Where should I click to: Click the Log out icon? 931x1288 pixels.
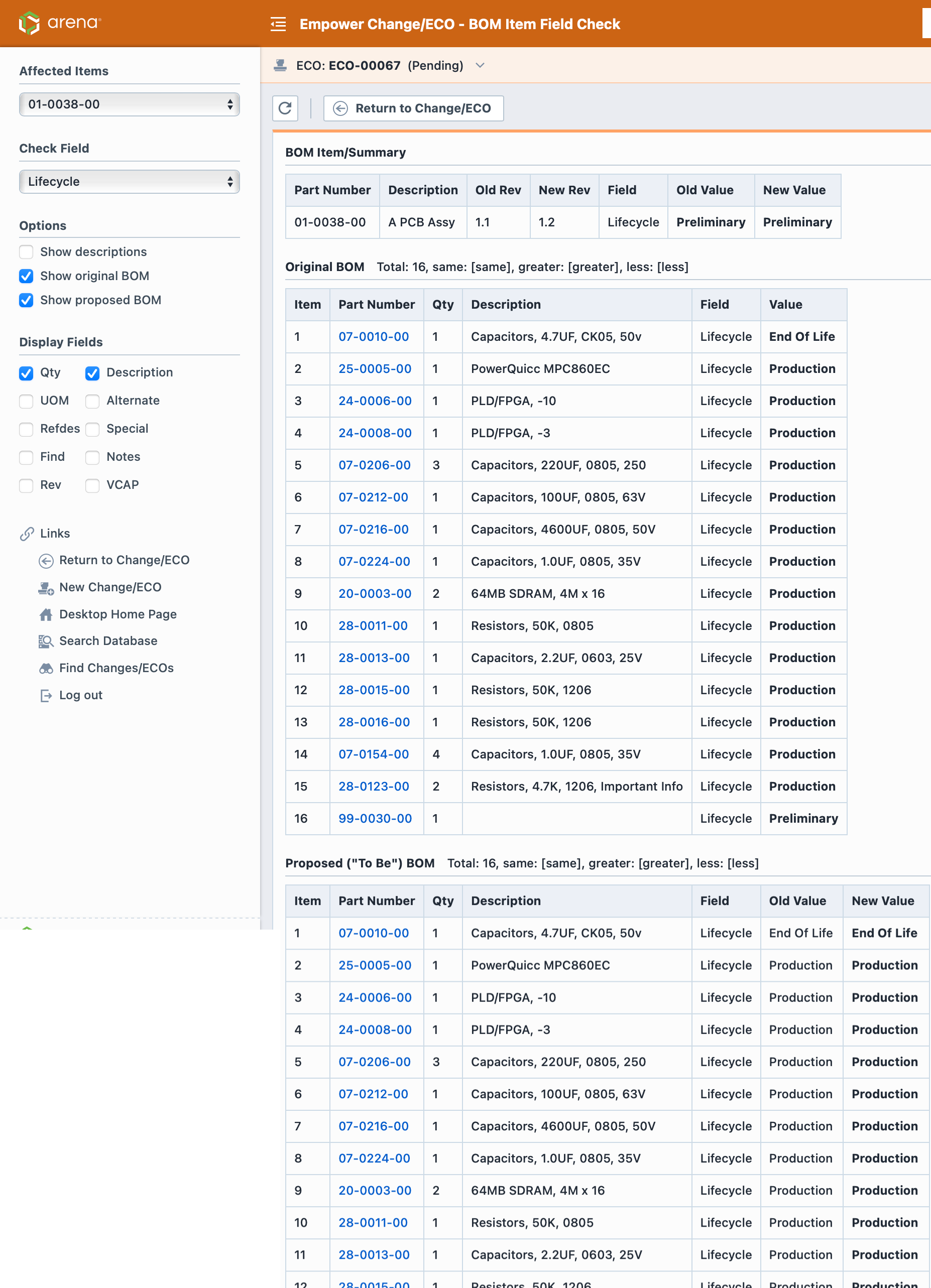click(x=45, y=696)
